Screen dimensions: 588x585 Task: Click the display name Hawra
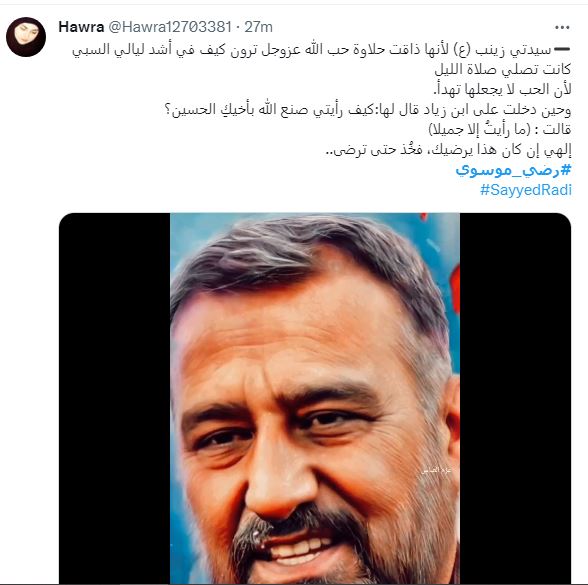click(x=81, y=27)
